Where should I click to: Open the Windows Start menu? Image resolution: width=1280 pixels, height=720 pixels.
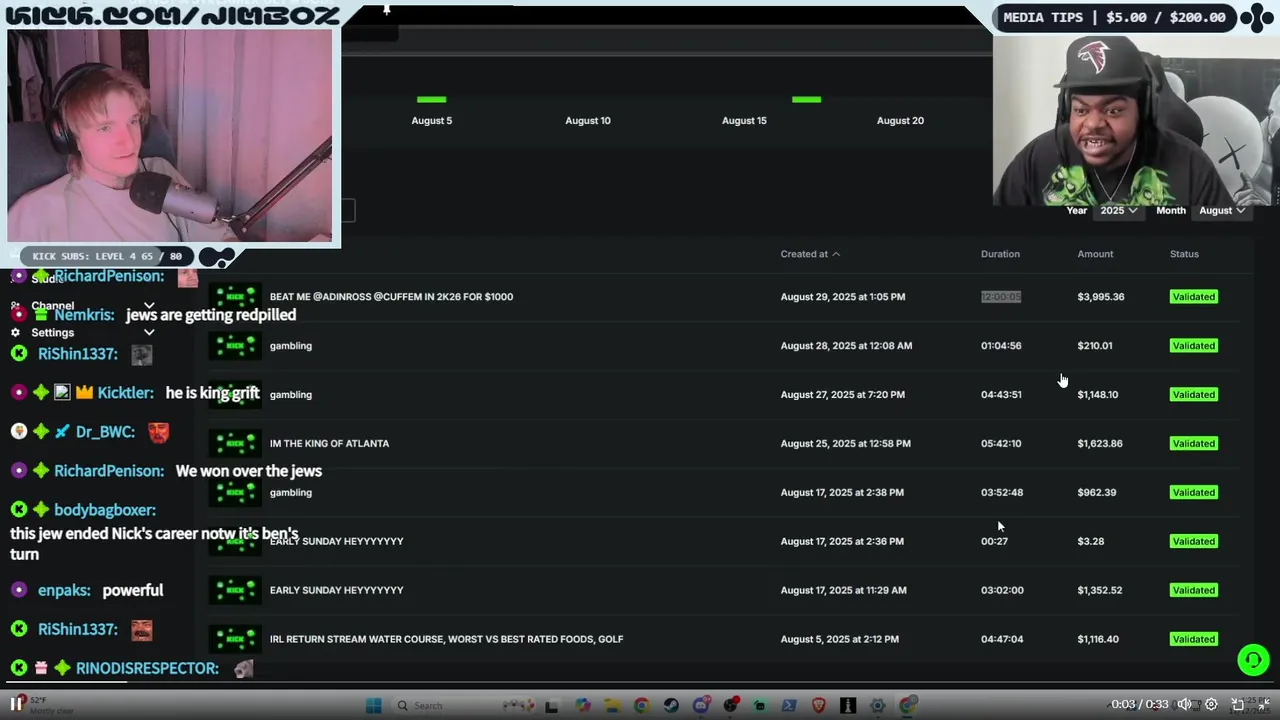(373, 706)
